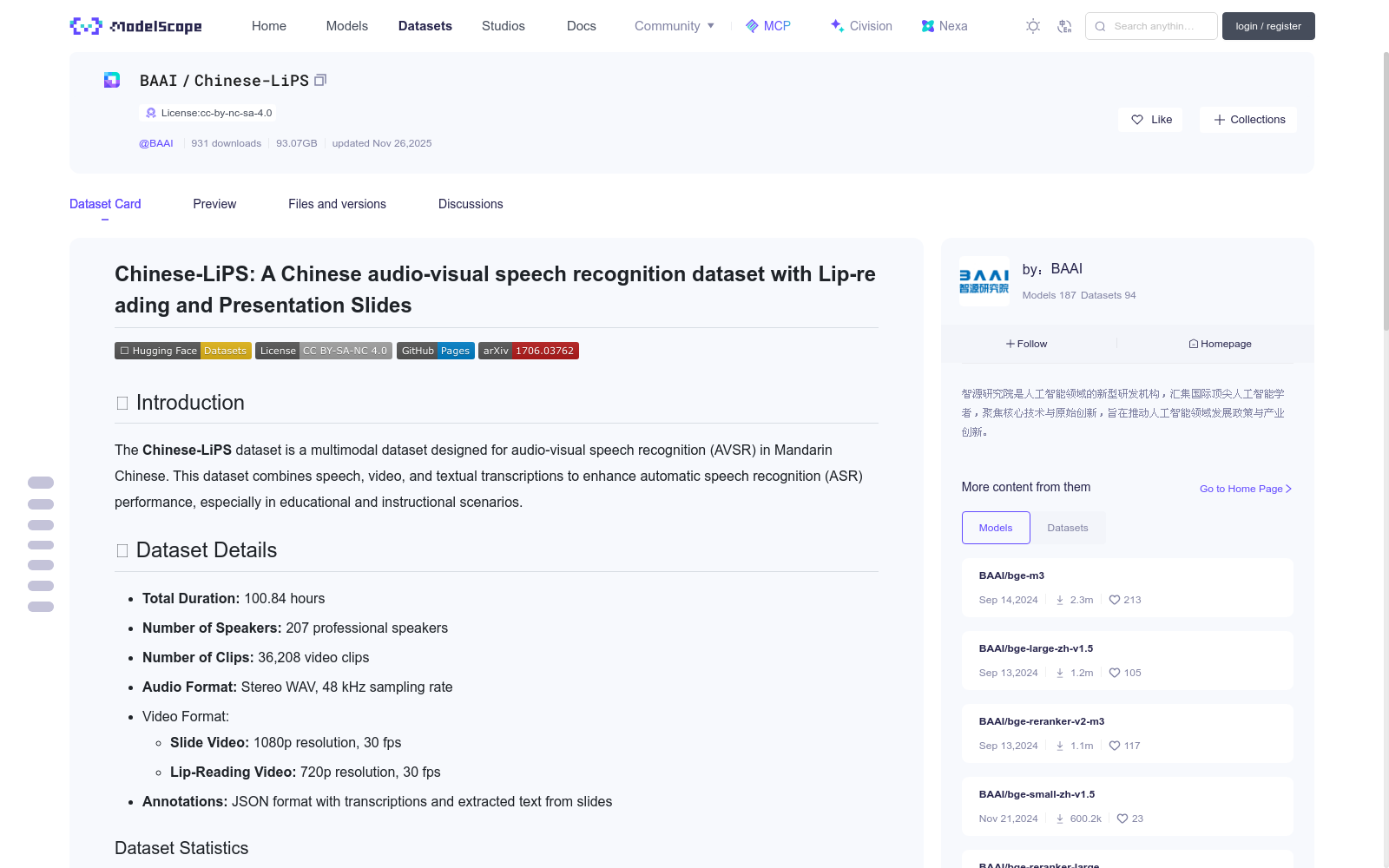Toggle the light/dark theme icon

1033,26
